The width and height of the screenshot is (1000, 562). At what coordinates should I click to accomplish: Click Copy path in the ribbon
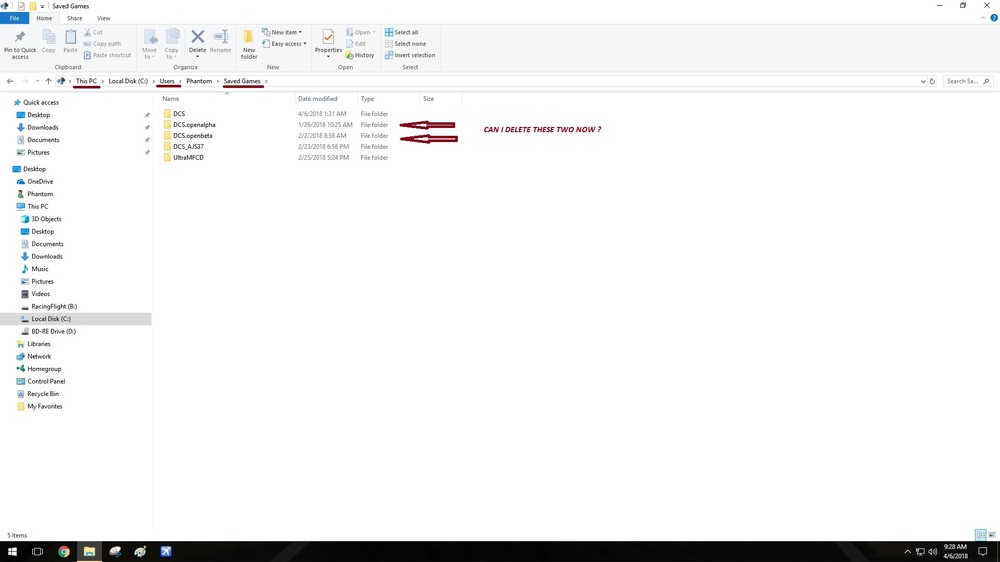click(102, 44)
